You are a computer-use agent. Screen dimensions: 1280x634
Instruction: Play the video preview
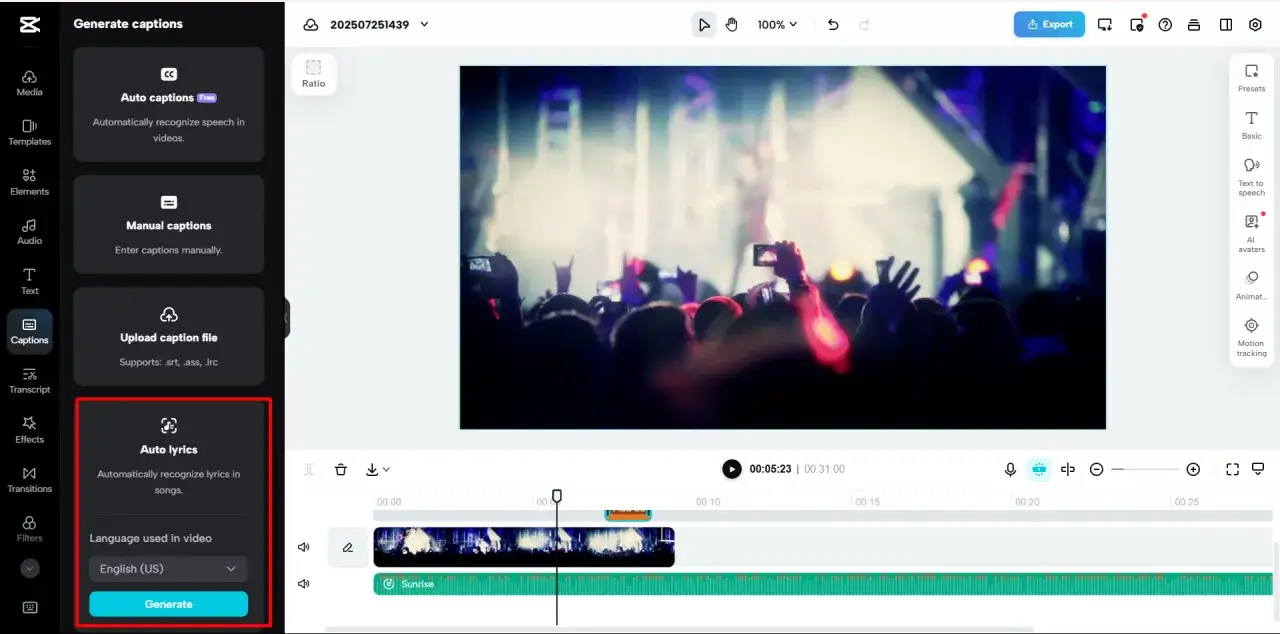[732, 469]
